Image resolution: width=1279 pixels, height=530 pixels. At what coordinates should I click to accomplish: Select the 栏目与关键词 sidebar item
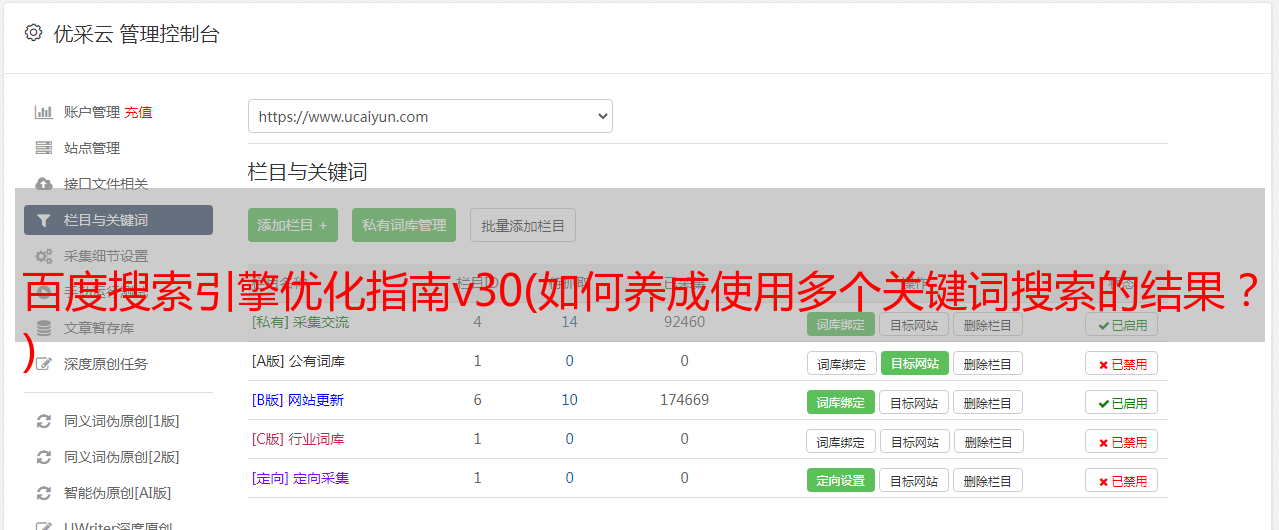(x=118, y=220)
